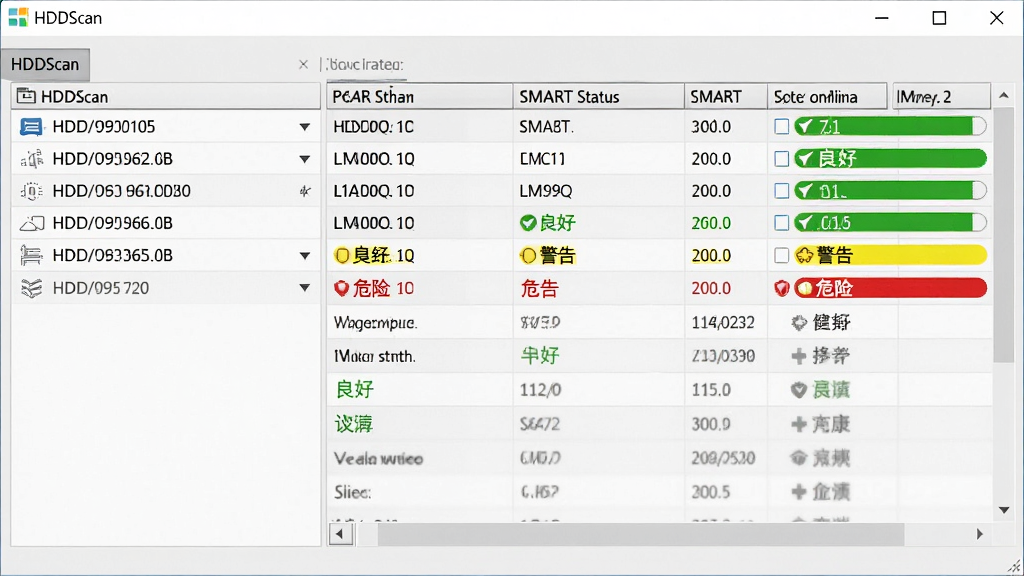The width and height of the screenshot is (1024, 576).
Task: Tick the checkbox in HLDD0Q. 1C row
Action: click(x=781, y=127)
